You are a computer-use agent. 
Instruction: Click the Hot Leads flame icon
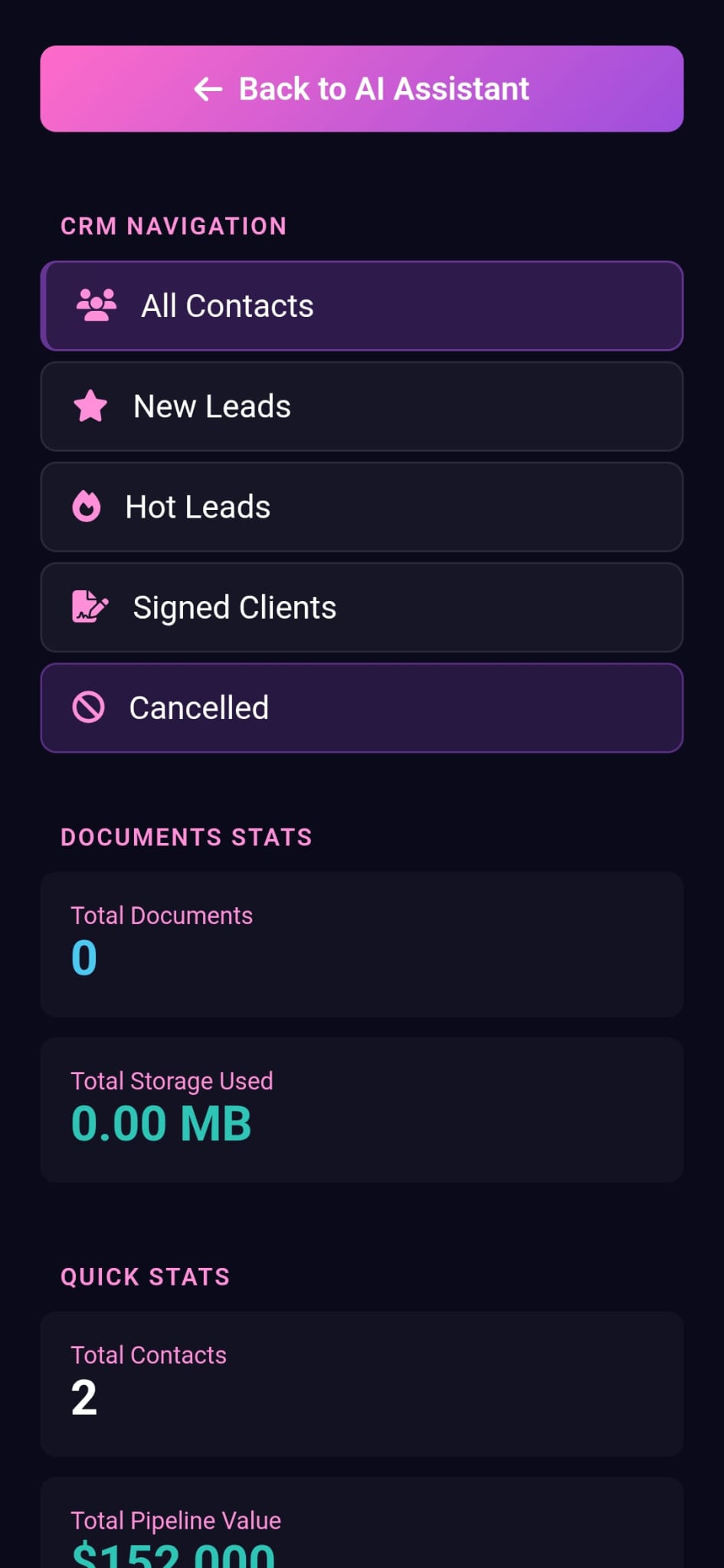pyautogui.click(x=87, y=507)
